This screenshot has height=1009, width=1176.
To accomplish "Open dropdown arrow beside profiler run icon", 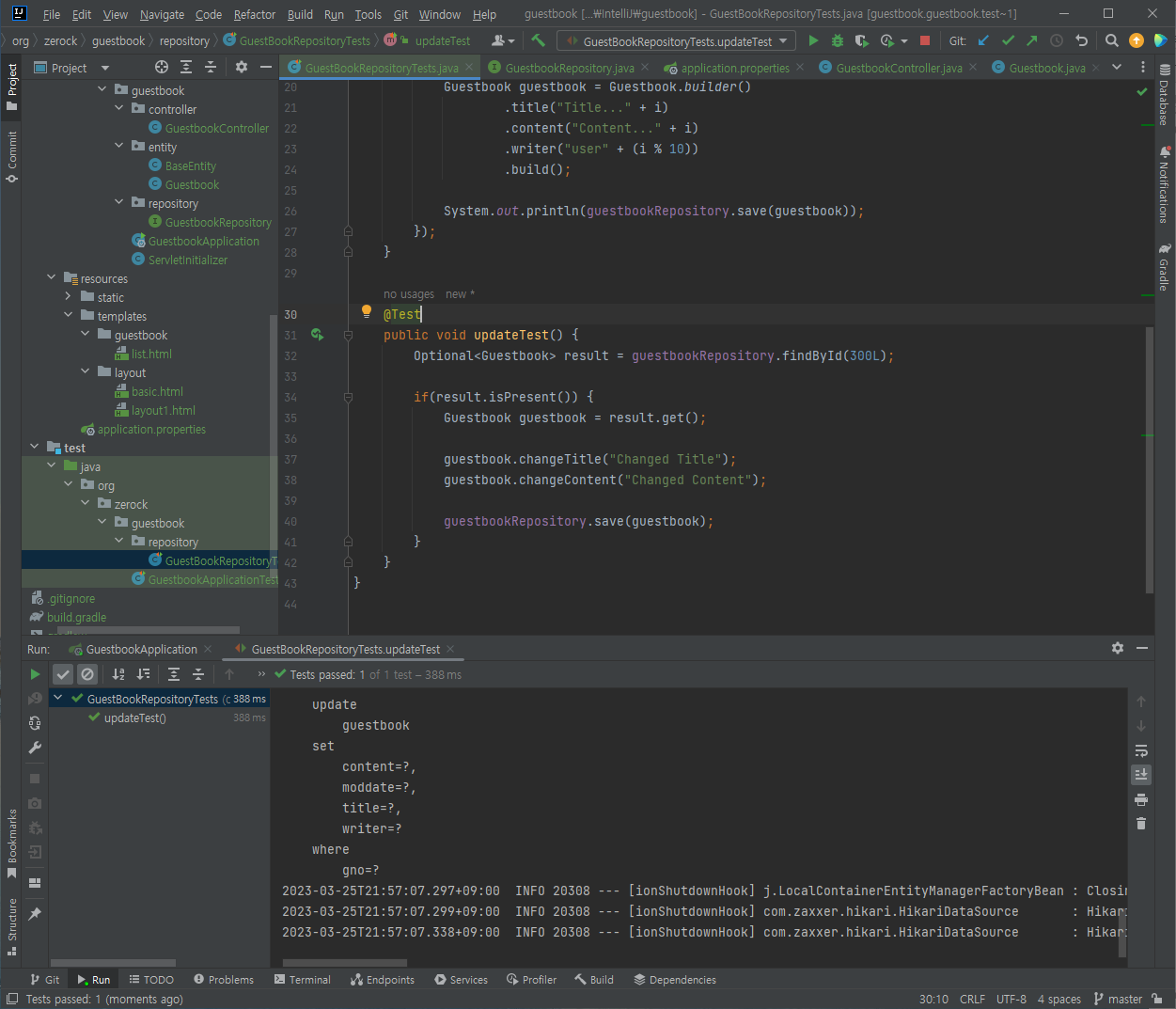I will click(x=904, y=41).
